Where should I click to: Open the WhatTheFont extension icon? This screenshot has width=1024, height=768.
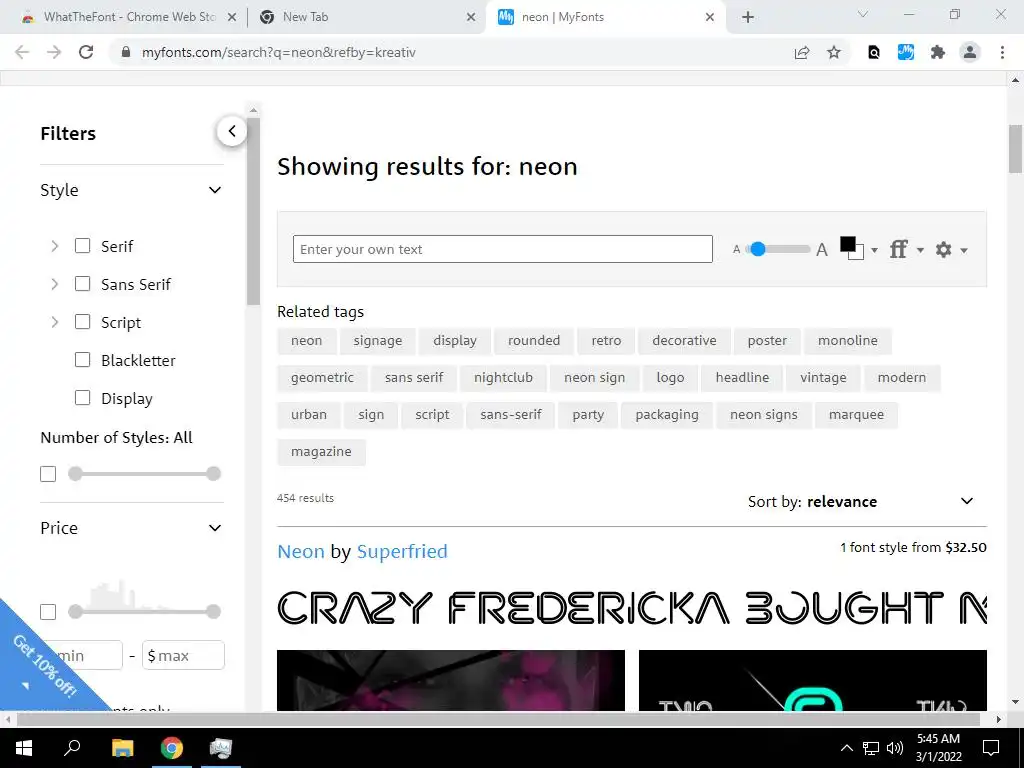click(x=906, y=52)
